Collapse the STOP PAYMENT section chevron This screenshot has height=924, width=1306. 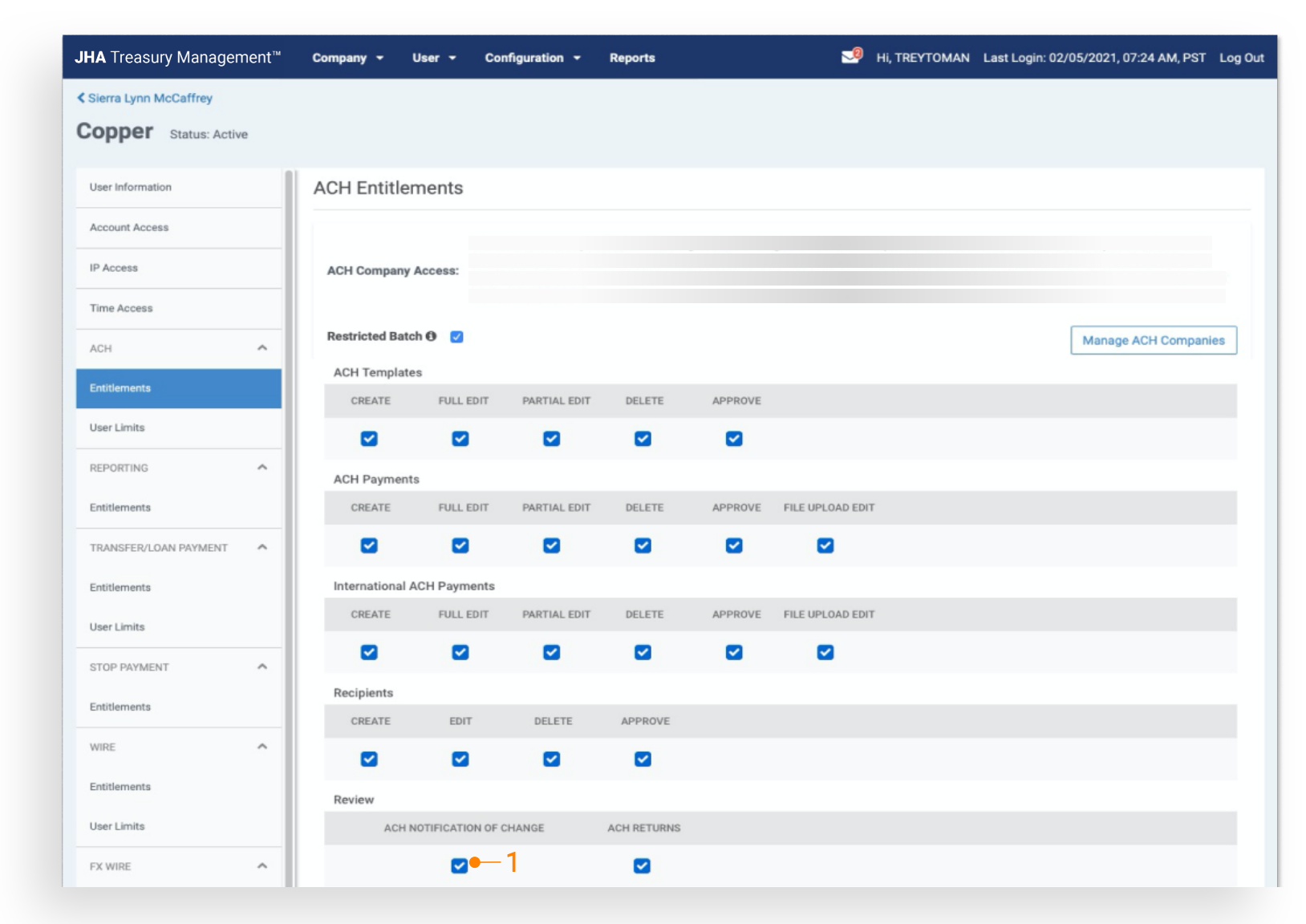click(262, 667)
